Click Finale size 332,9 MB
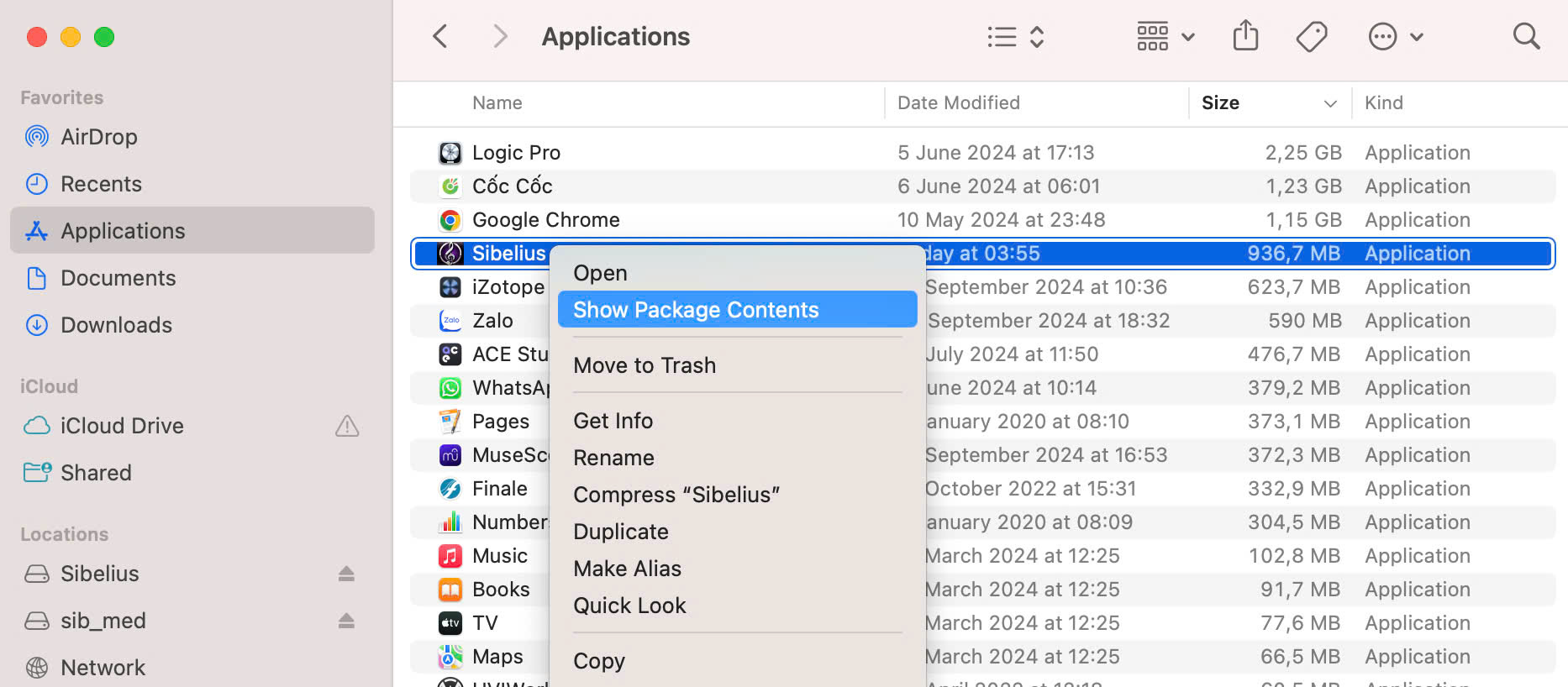 (x=1294, y=489)
